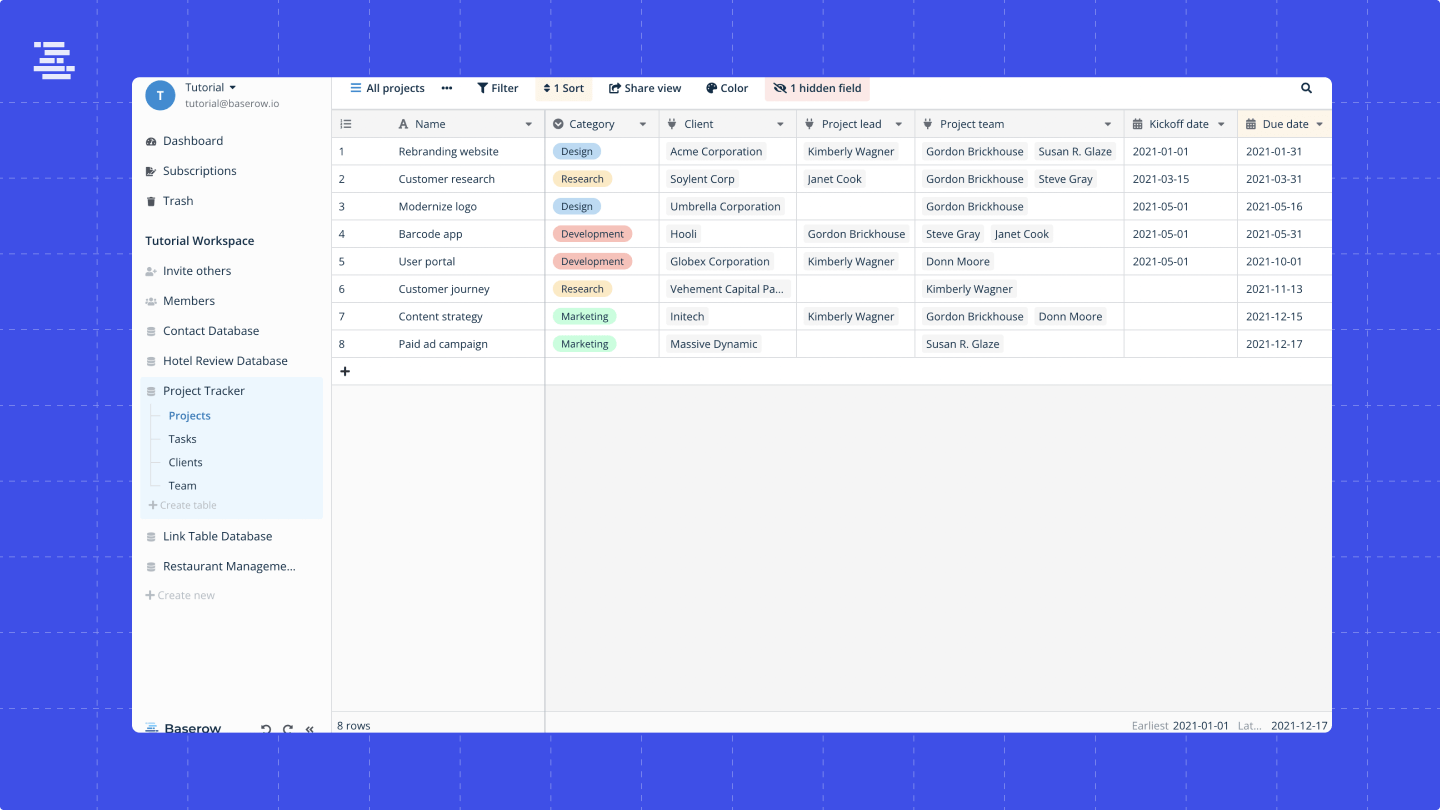Image resolution: width=1441 pixels, height=810 pixels.
Task: Select the Paid ad campaign cell
Action: tap(438, 344)
